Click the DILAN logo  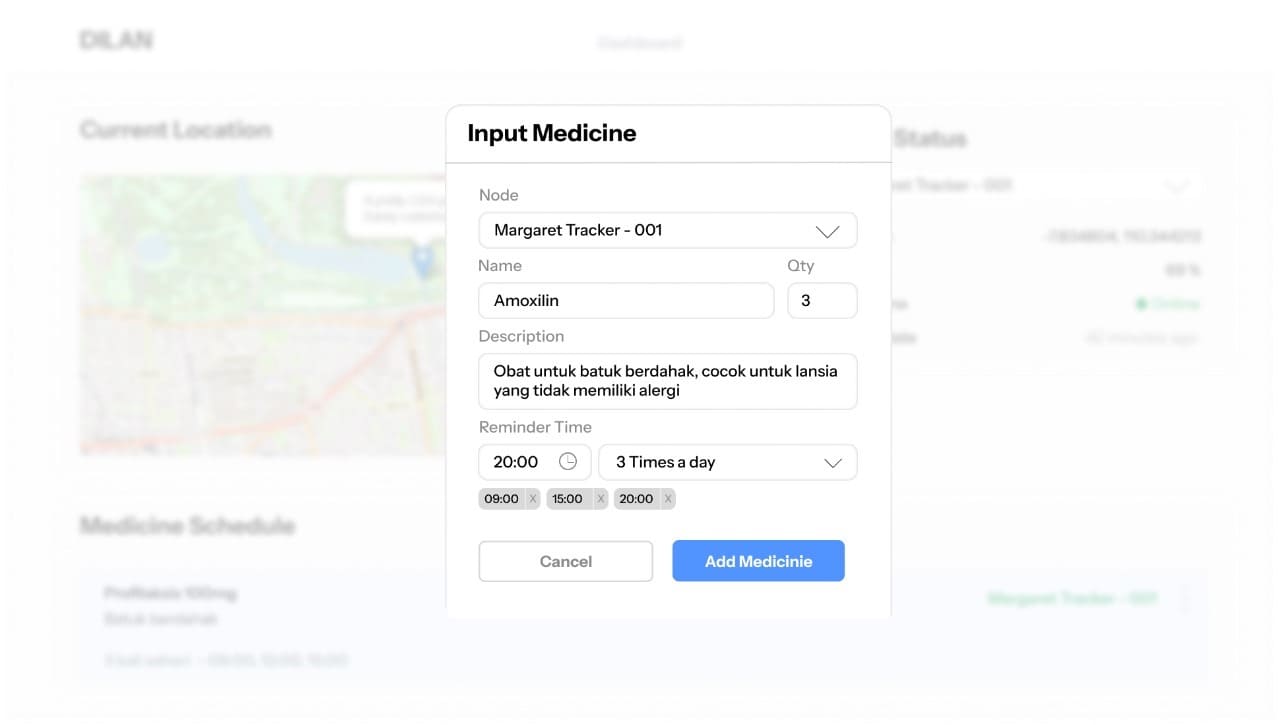pyautogui.click(x=116, y=41)
